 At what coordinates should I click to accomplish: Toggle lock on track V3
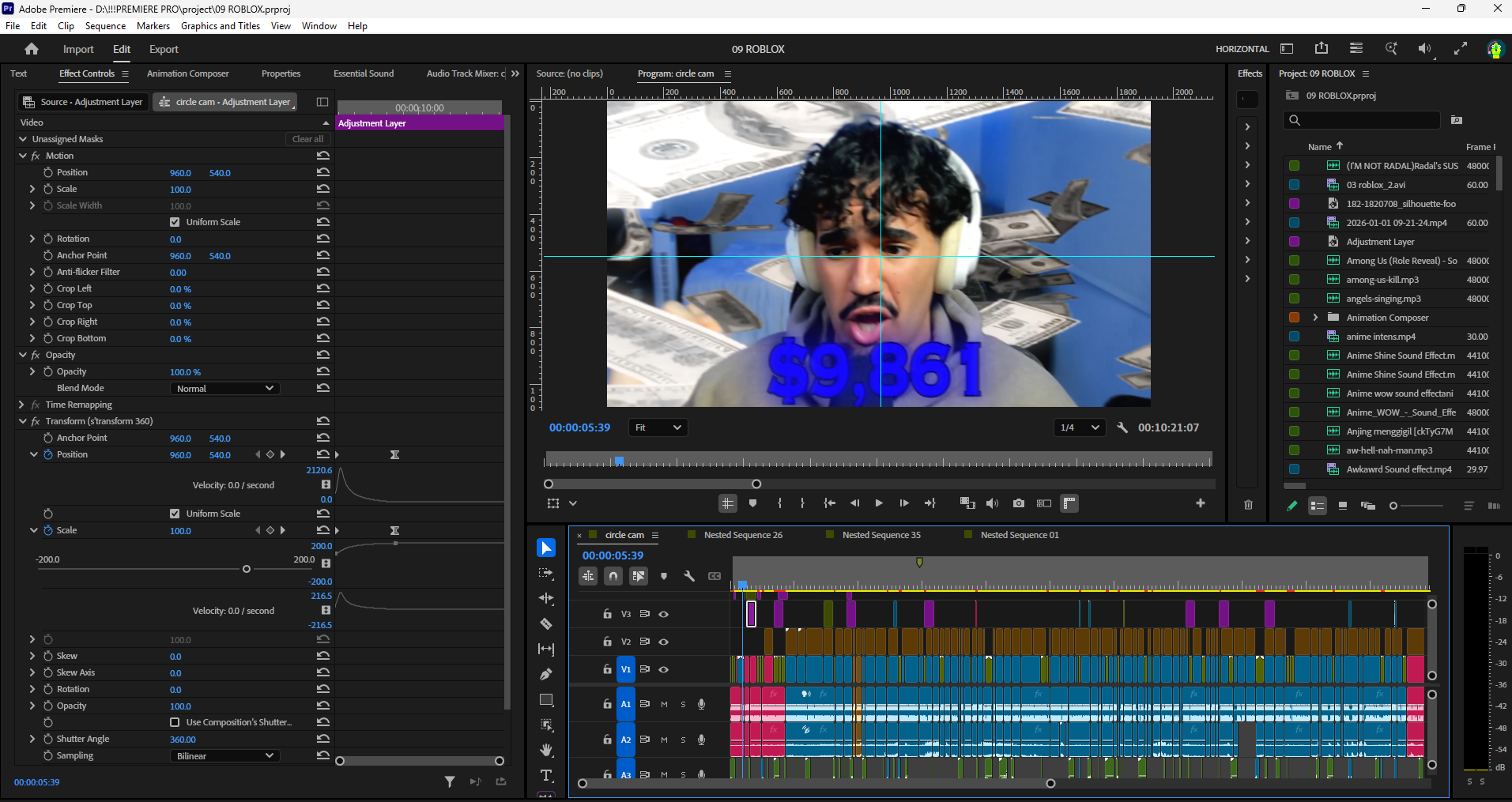tap(607, 614)
